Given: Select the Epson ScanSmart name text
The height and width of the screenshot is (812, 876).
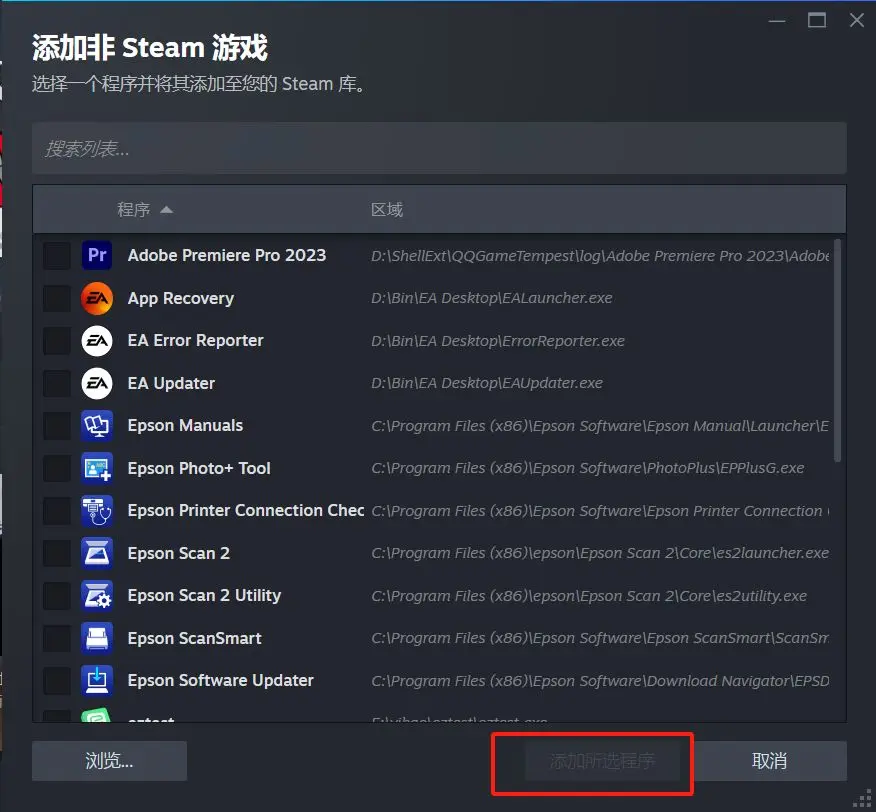Looking at the screenshot, I should coord(194,638).
